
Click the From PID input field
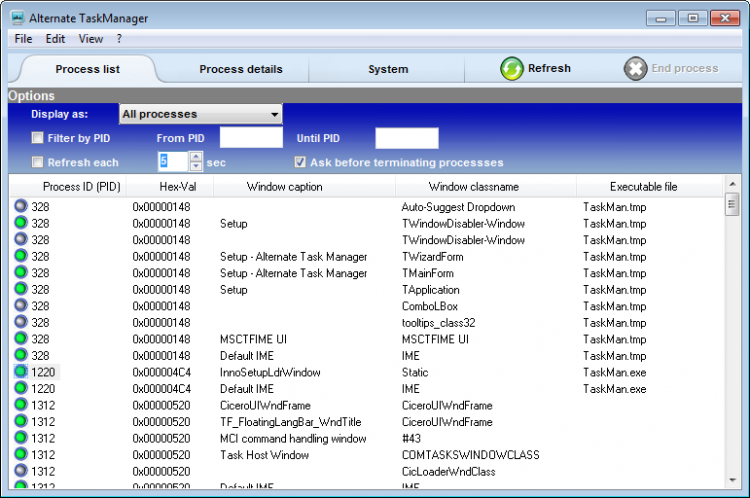click(251, 138)
